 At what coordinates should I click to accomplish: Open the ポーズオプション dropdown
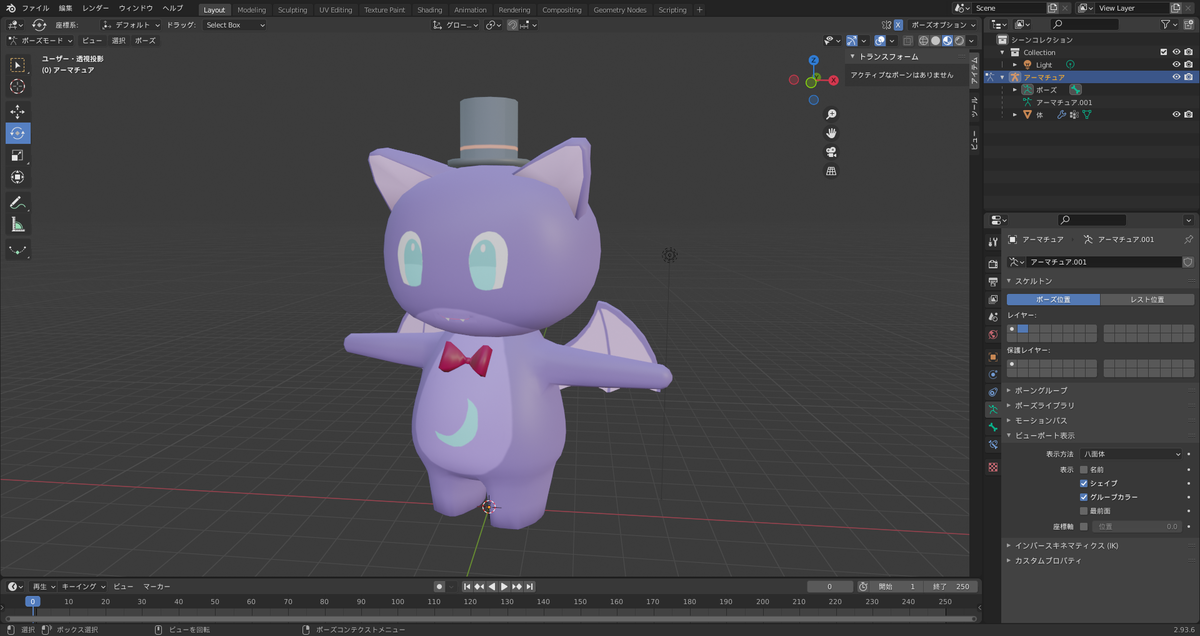tap(942, 25)
